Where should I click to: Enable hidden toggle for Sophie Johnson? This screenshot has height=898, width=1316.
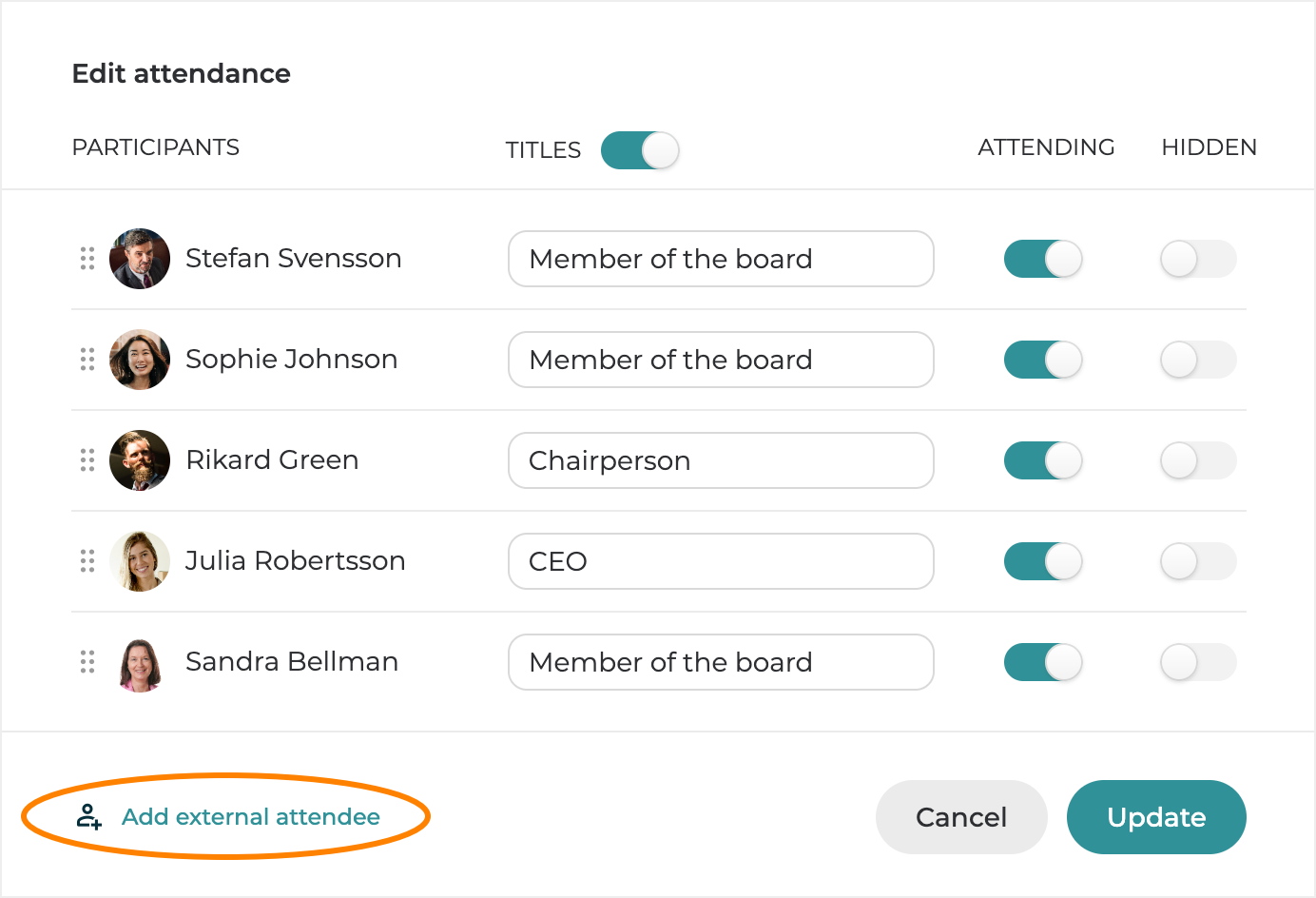coord(1198,360)
